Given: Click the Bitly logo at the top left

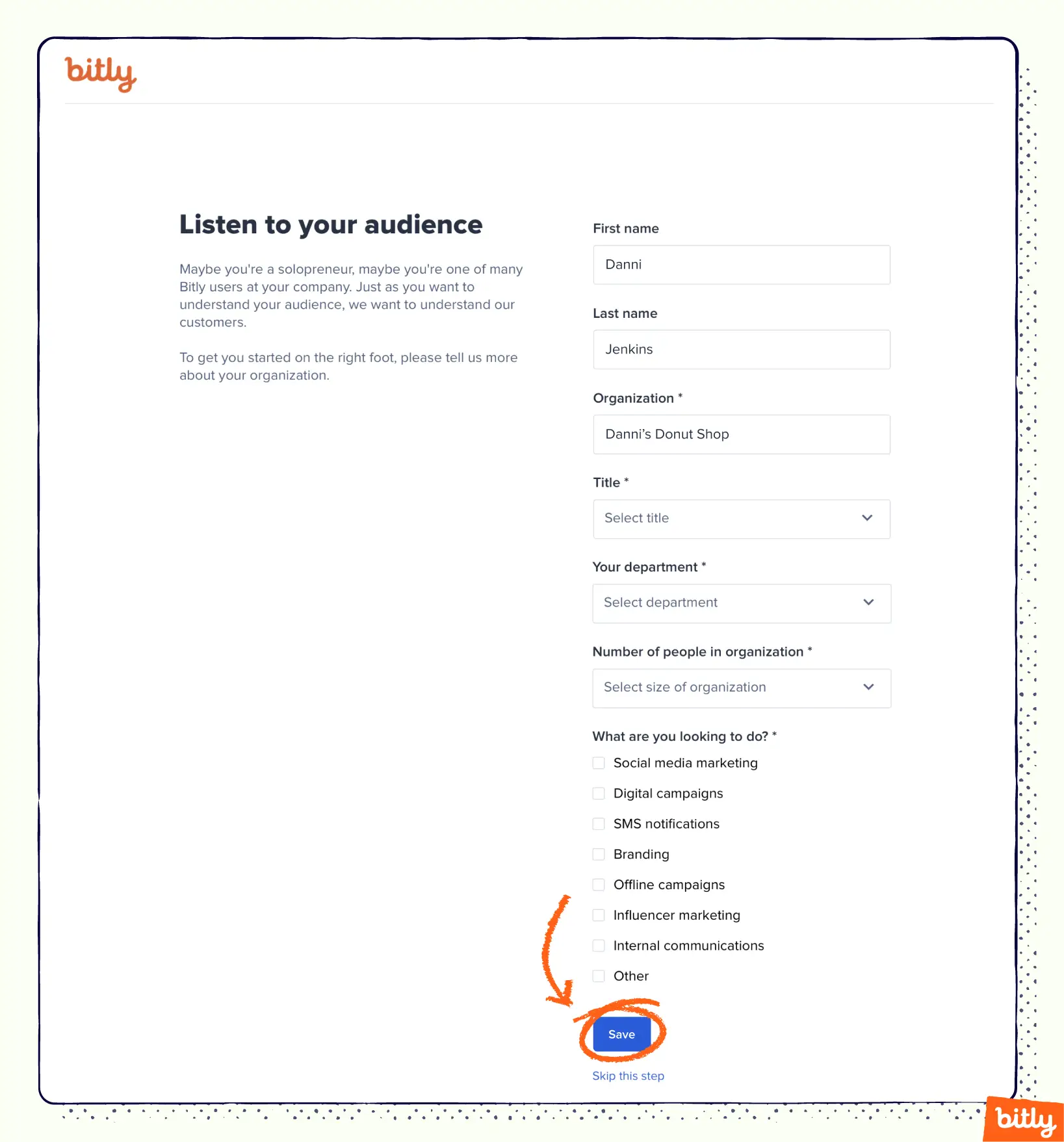Looking at the screenshot, I should coord(100,74).
